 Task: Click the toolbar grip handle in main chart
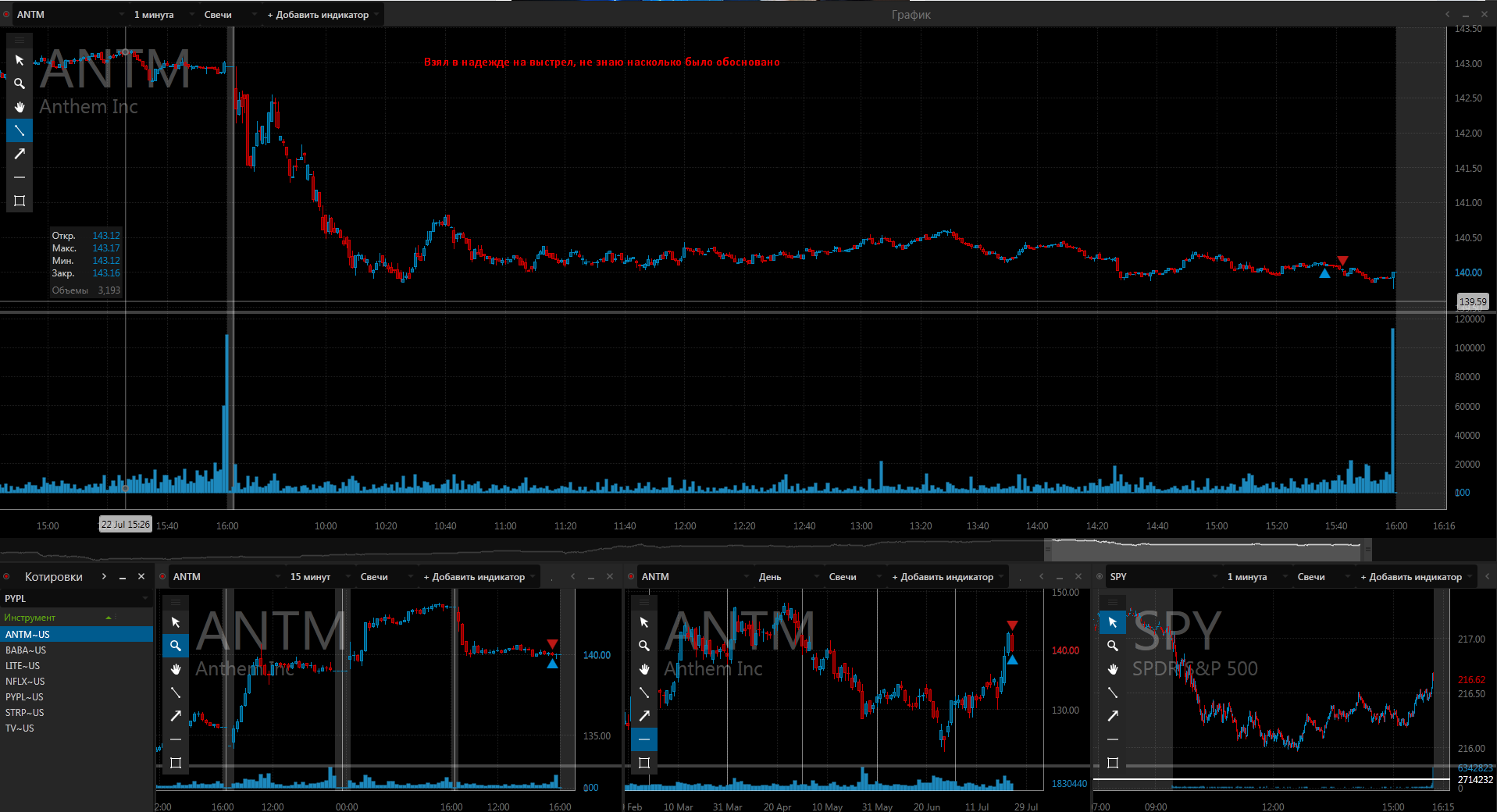20,40
